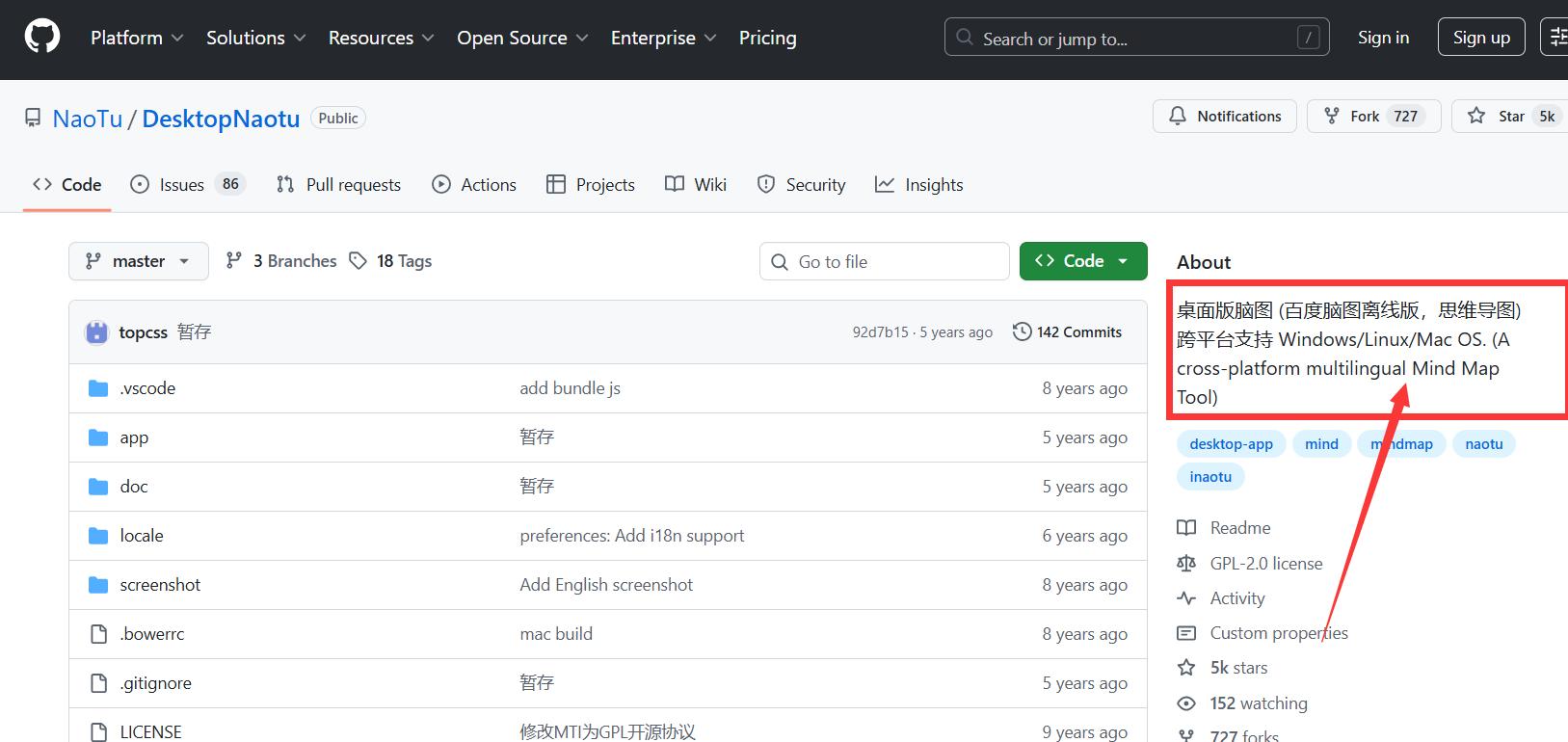Open the 18 Tags list
This screenshot has height=742, width=1568.
390,261
